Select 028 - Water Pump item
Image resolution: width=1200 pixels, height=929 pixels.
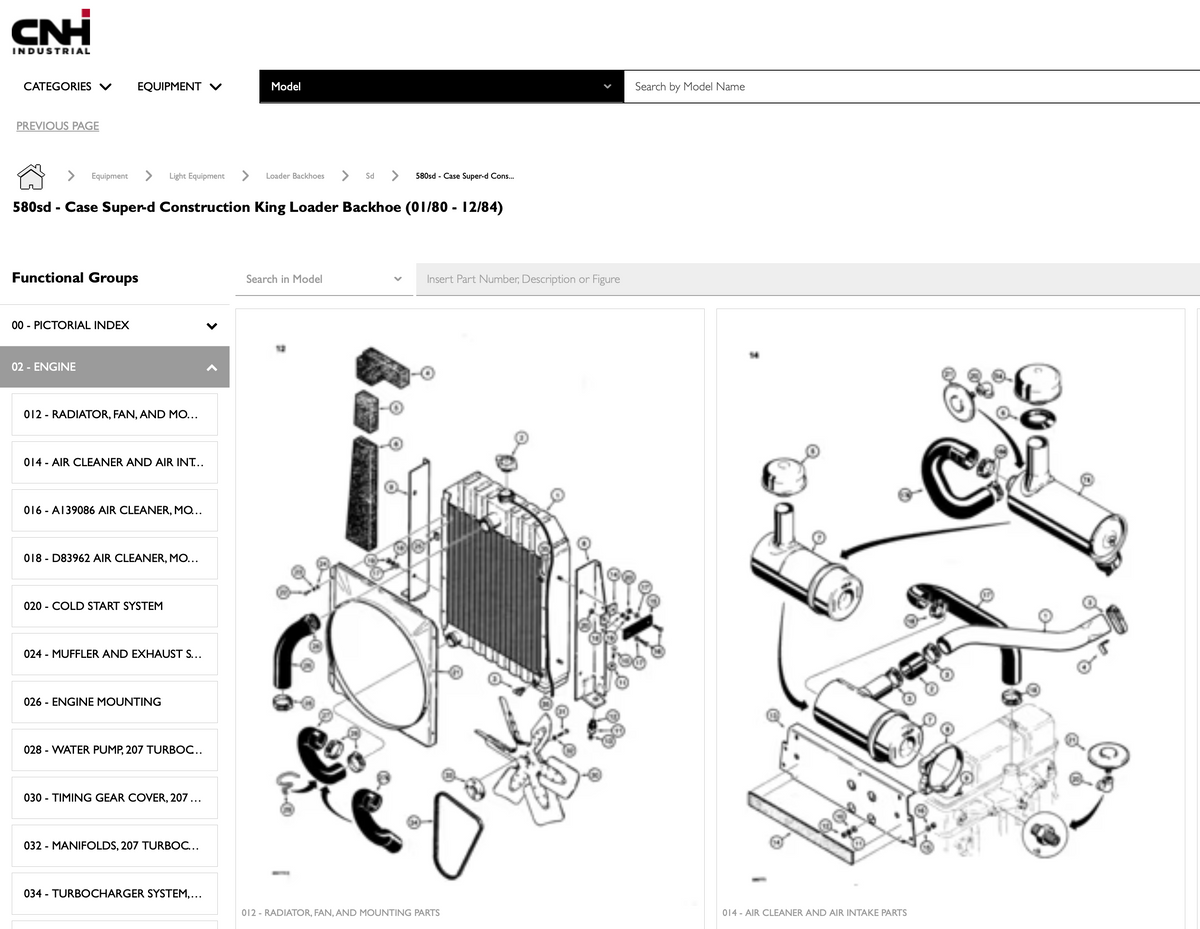pyautogui.click(x=115, y=750)
